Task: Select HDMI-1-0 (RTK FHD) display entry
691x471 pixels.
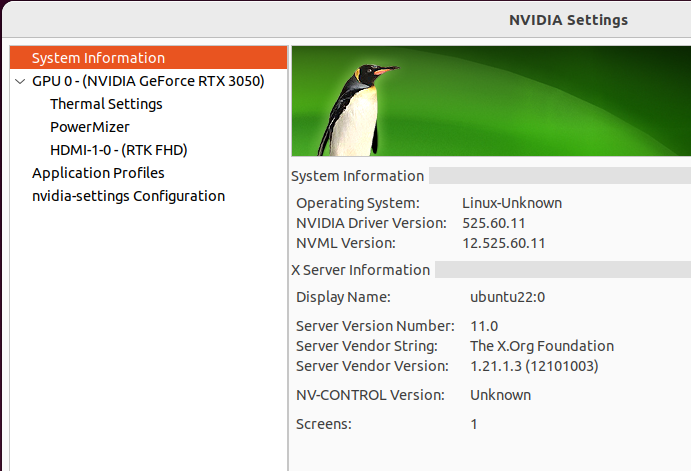Action: tap(119, 150)
